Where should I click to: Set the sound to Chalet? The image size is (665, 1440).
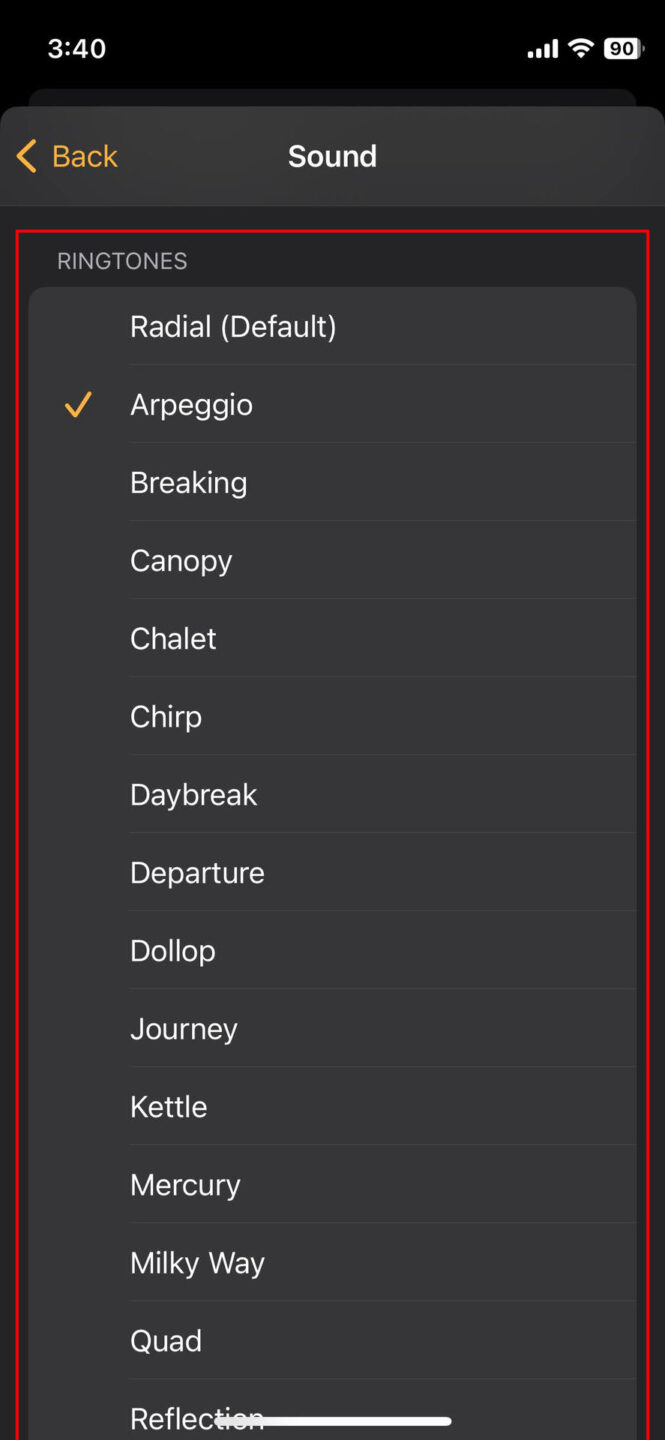[173, 639]
